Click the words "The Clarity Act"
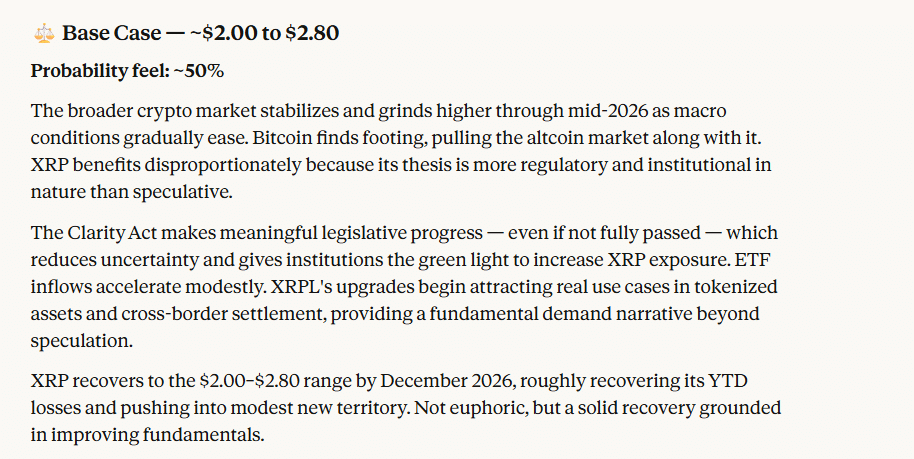 coord(88,233)
